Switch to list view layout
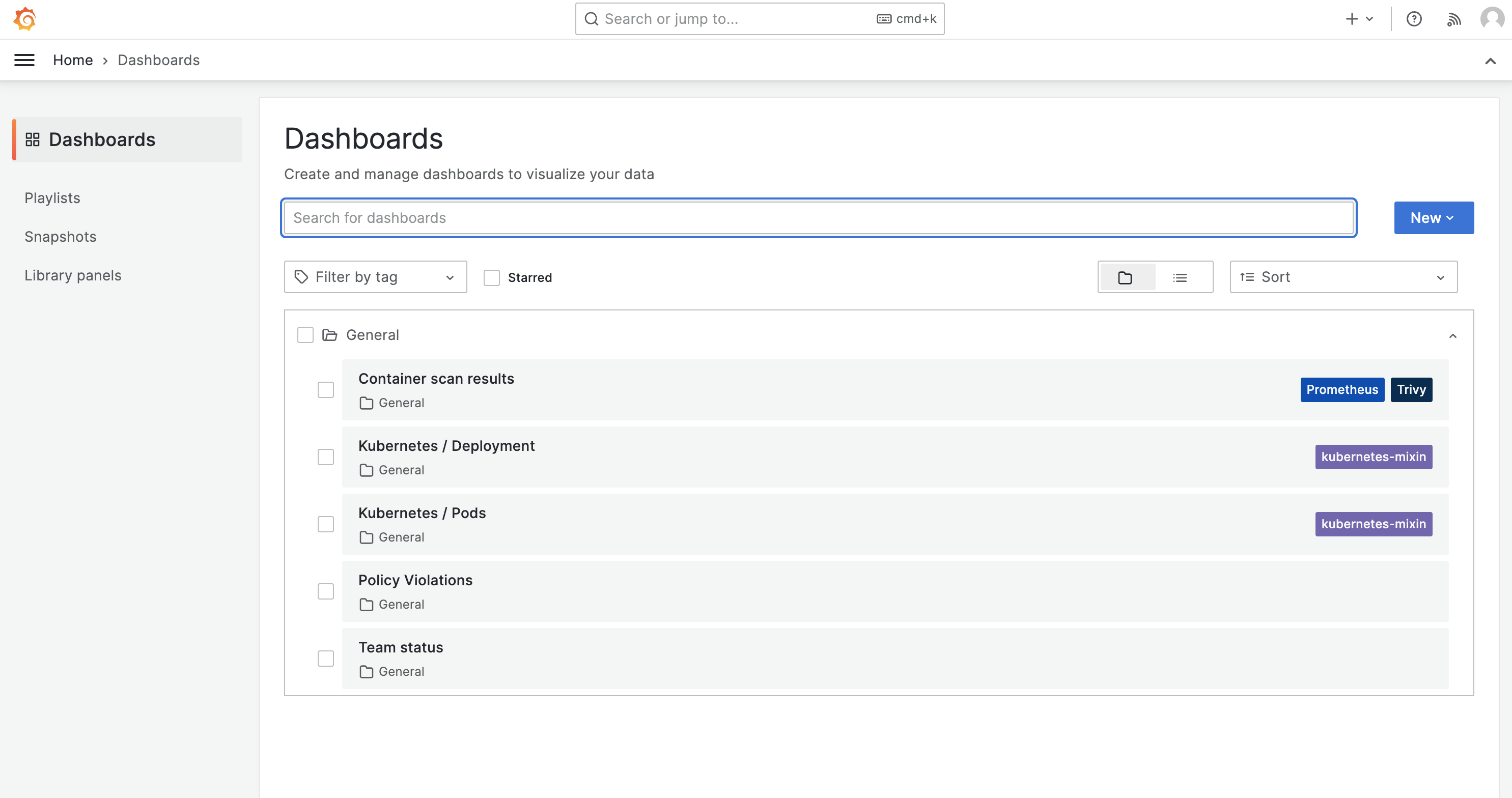 point(1180,277)
